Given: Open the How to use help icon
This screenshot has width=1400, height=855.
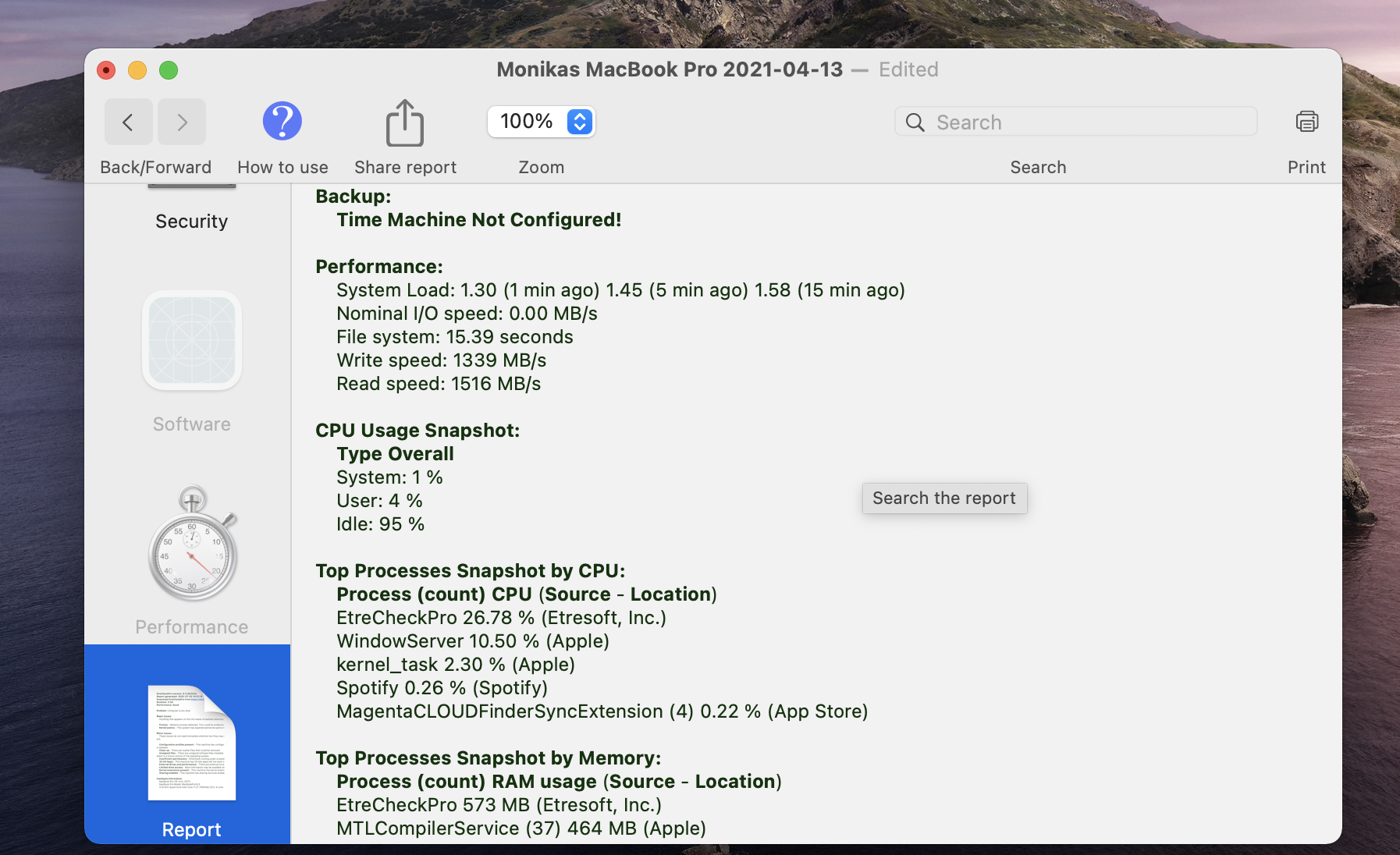Looking at the screenshot, I should tap(282, 121).
